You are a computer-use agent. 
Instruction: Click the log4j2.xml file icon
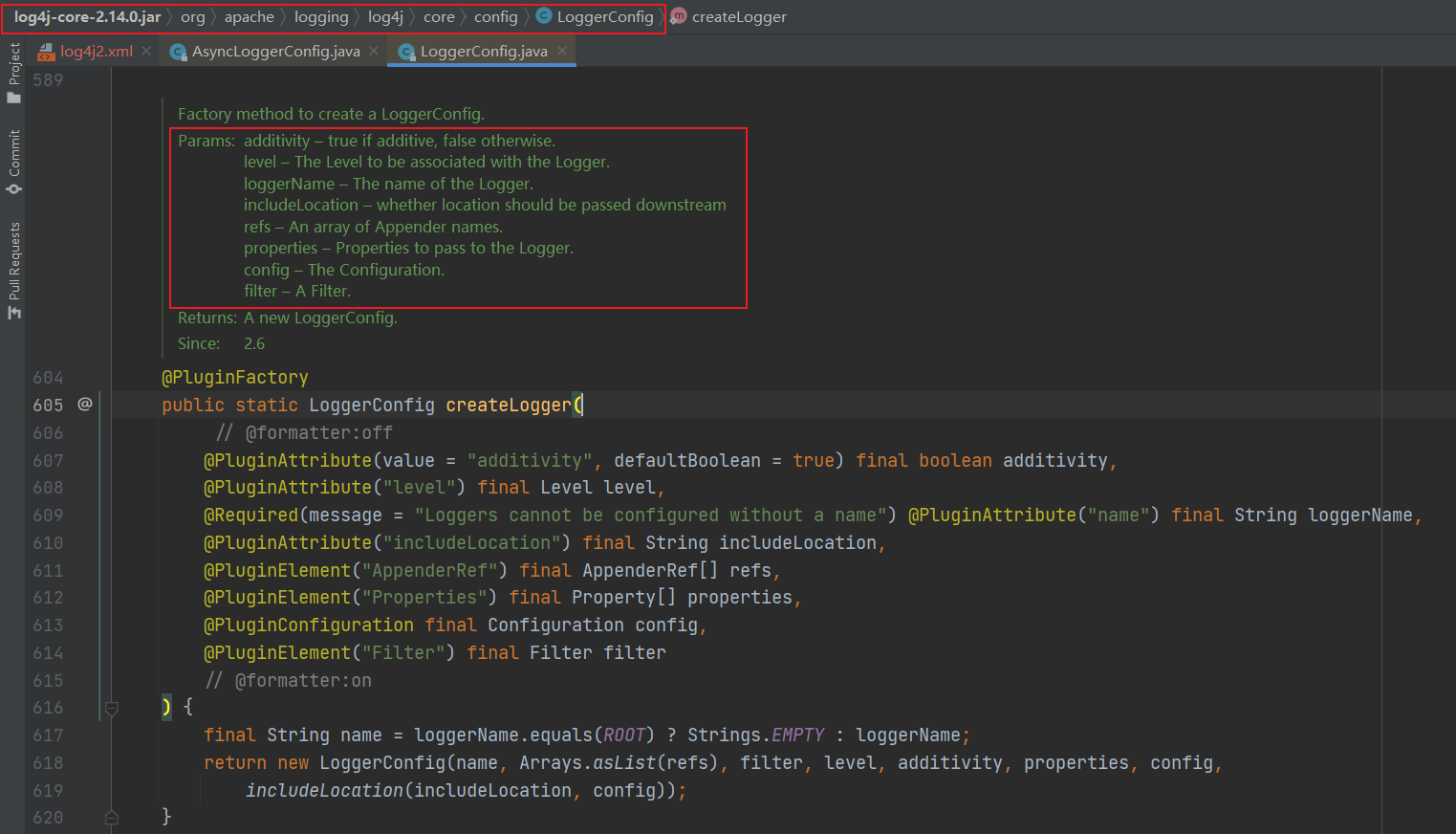pos(46,52)
